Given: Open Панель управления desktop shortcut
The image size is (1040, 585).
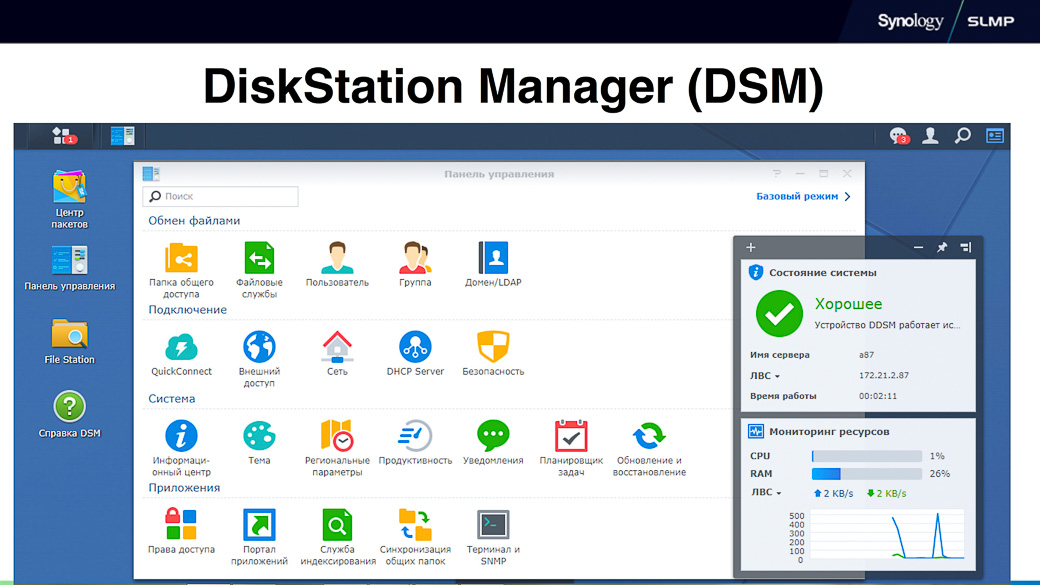Looking at the screenshot, I should 70,268.
